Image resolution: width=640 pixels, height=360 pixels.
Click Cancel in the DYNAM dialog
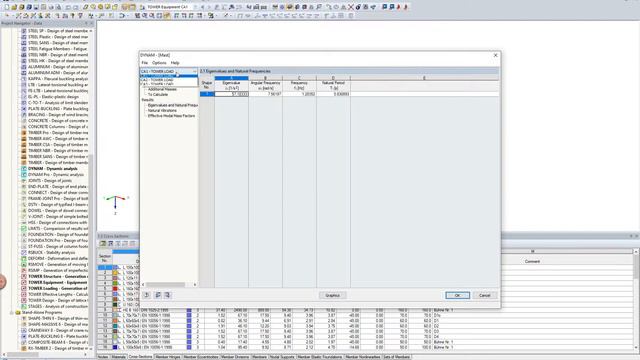[x=484, y=295]
